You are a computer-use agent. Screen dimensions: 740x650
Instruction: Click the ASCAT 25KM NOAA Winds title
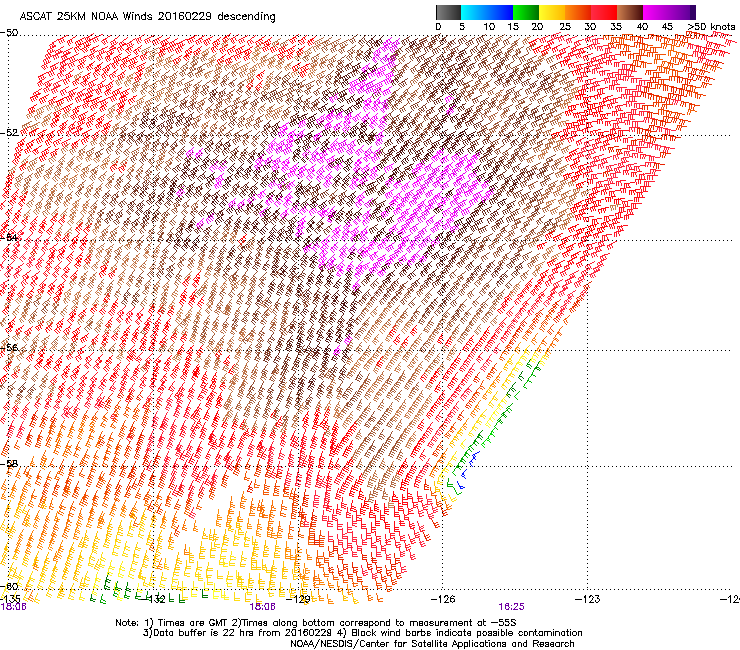click(x=147, y=16)
